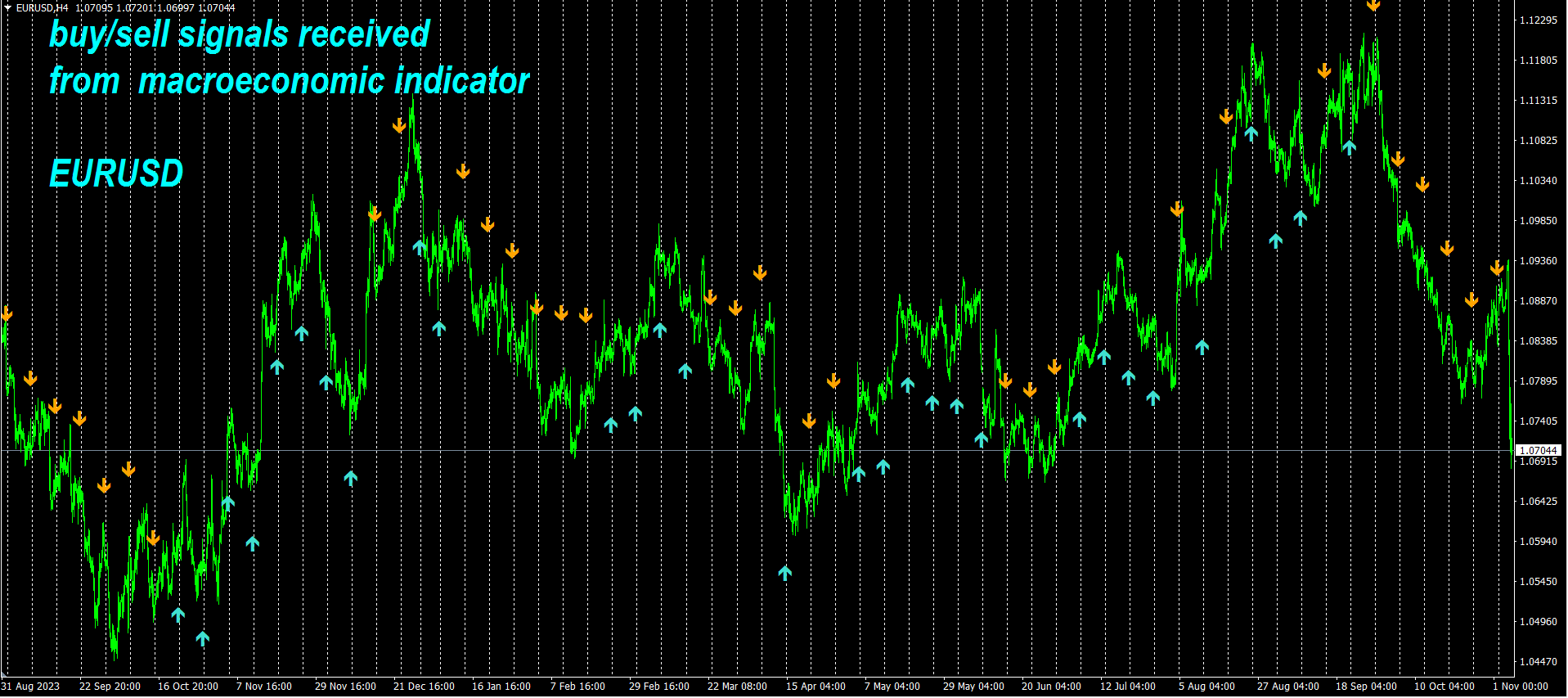1568x698 pixels.
Task: Click the orange sell arrow above the December price peak
Action: [x=399, y=125]
